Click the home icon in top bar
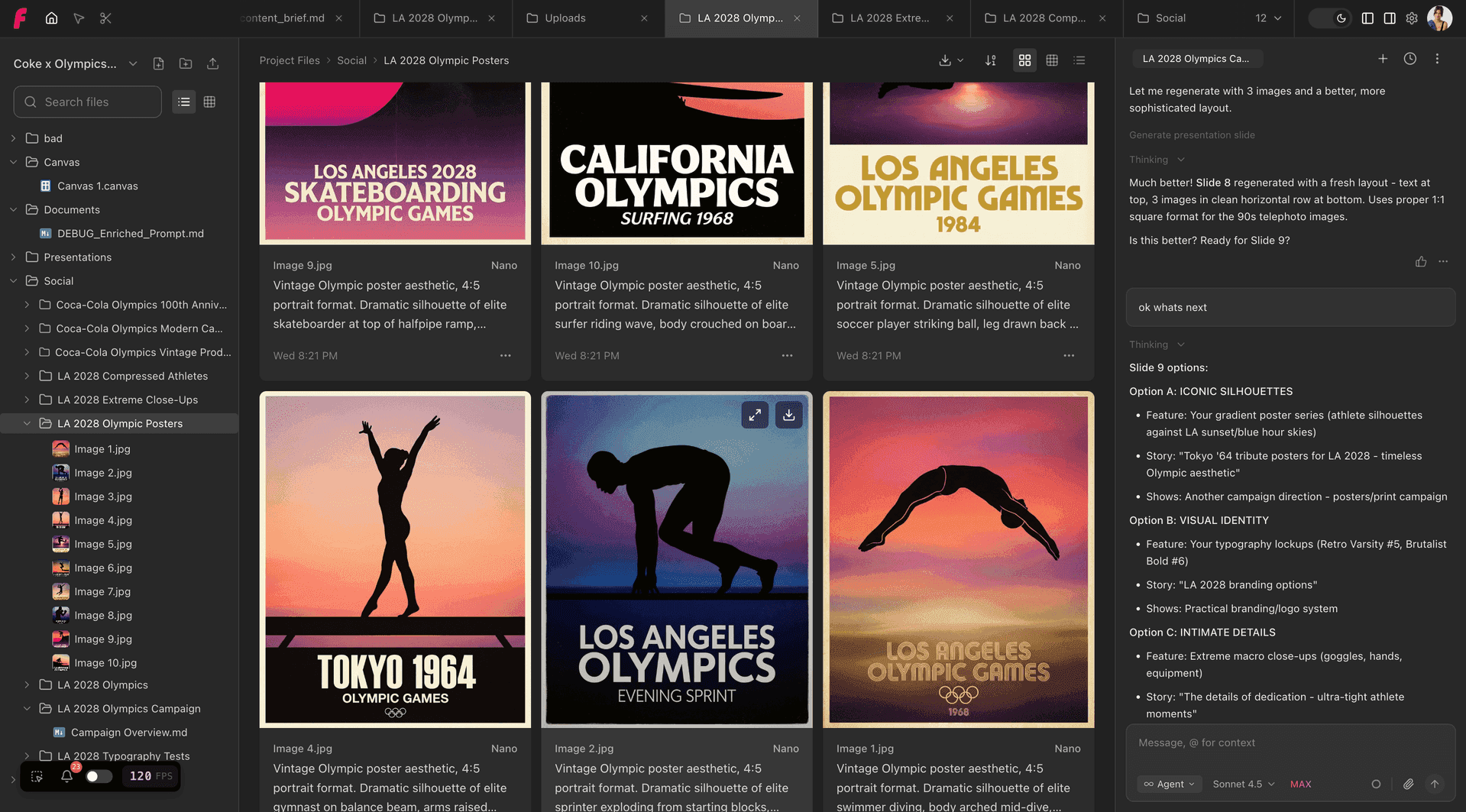1466x812 pixels. [x=51, y=18]
